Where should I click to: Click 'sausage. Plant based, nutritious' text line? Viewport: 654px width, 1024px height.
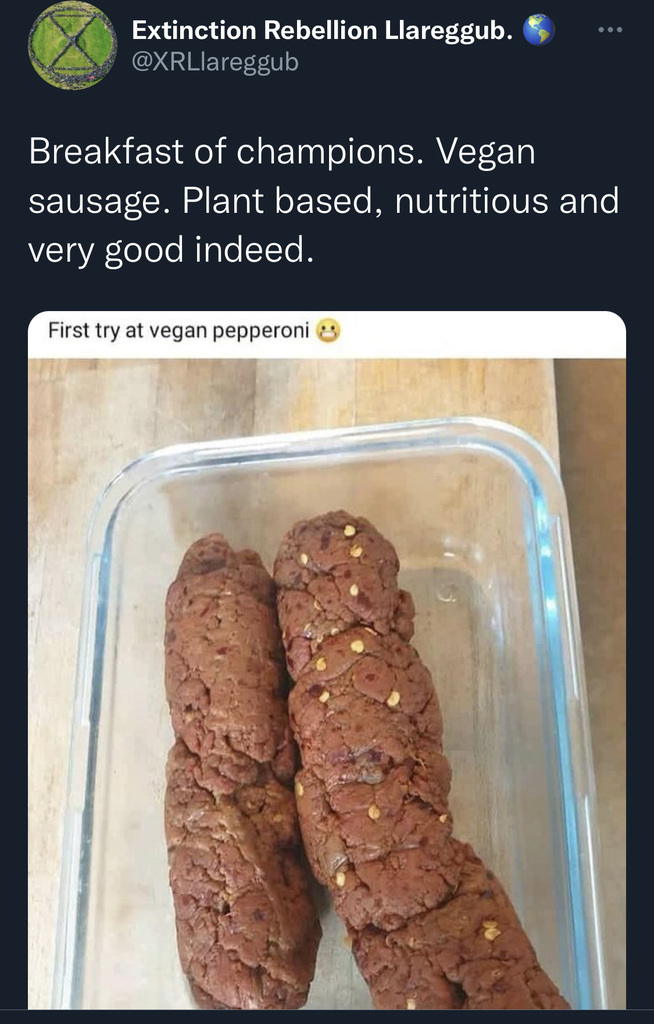coord(323,201)
